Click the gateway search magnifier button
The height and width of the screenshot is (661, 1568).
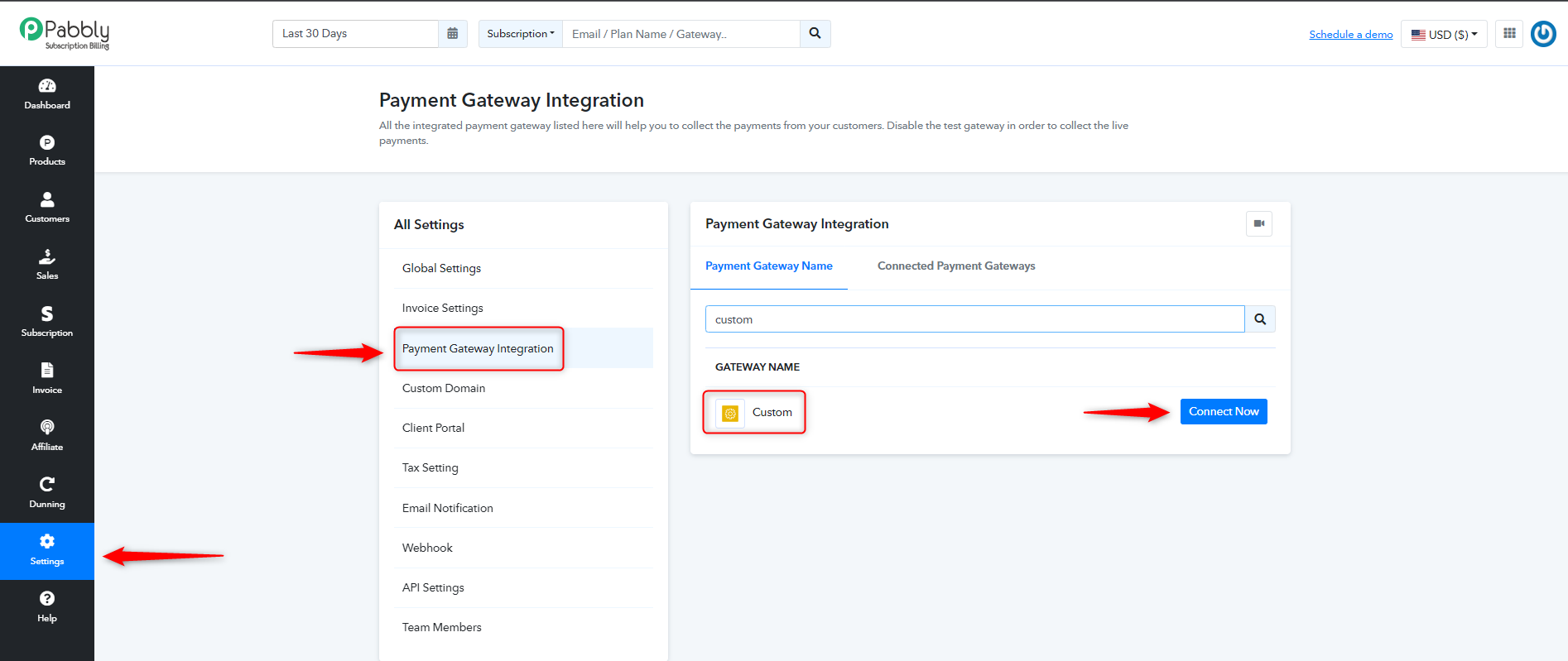[x=1260, y=319]
